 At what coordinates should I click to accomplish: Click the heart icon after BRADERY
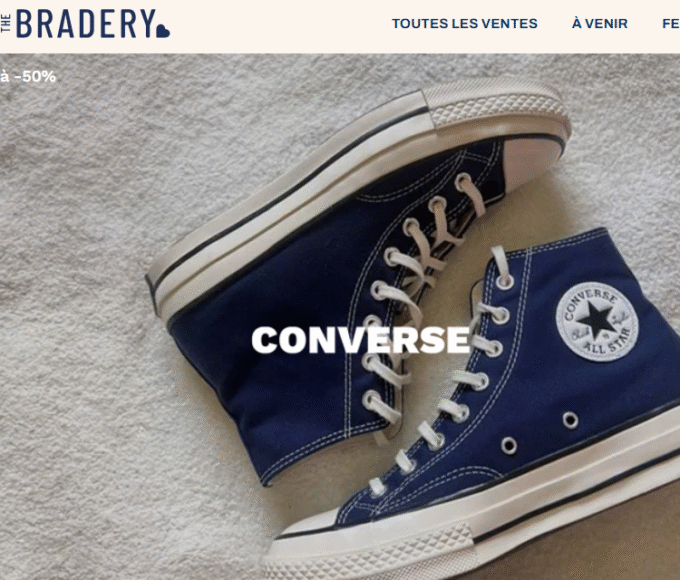point(163,31)
